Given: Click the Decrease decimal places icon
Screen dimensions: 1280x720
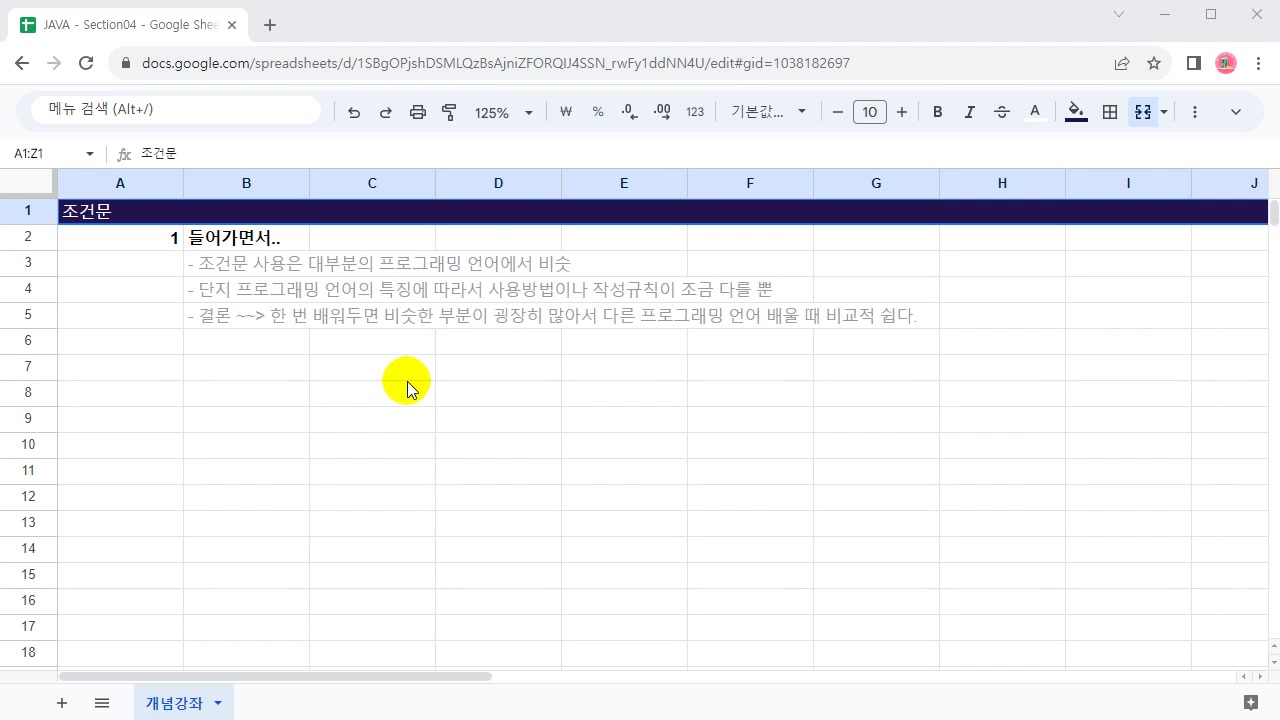Looking at the screenshot, I should [629, 112].
